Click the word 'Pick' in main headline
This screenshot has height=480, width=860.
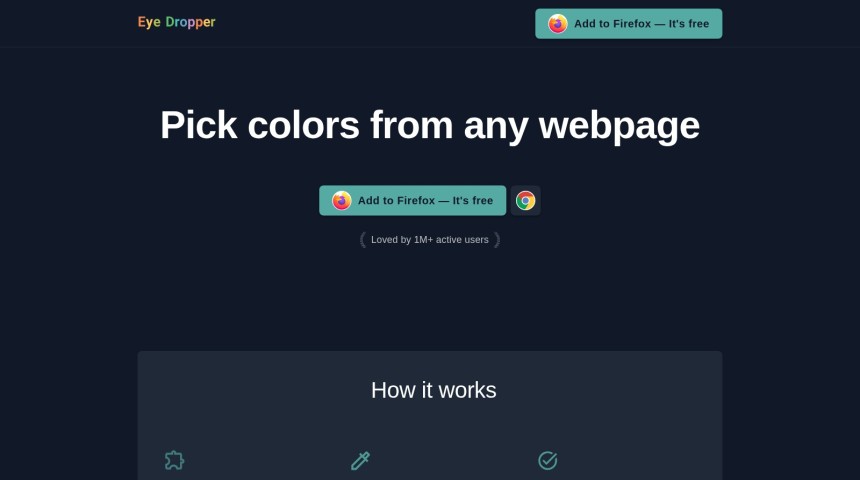[199, 126]
